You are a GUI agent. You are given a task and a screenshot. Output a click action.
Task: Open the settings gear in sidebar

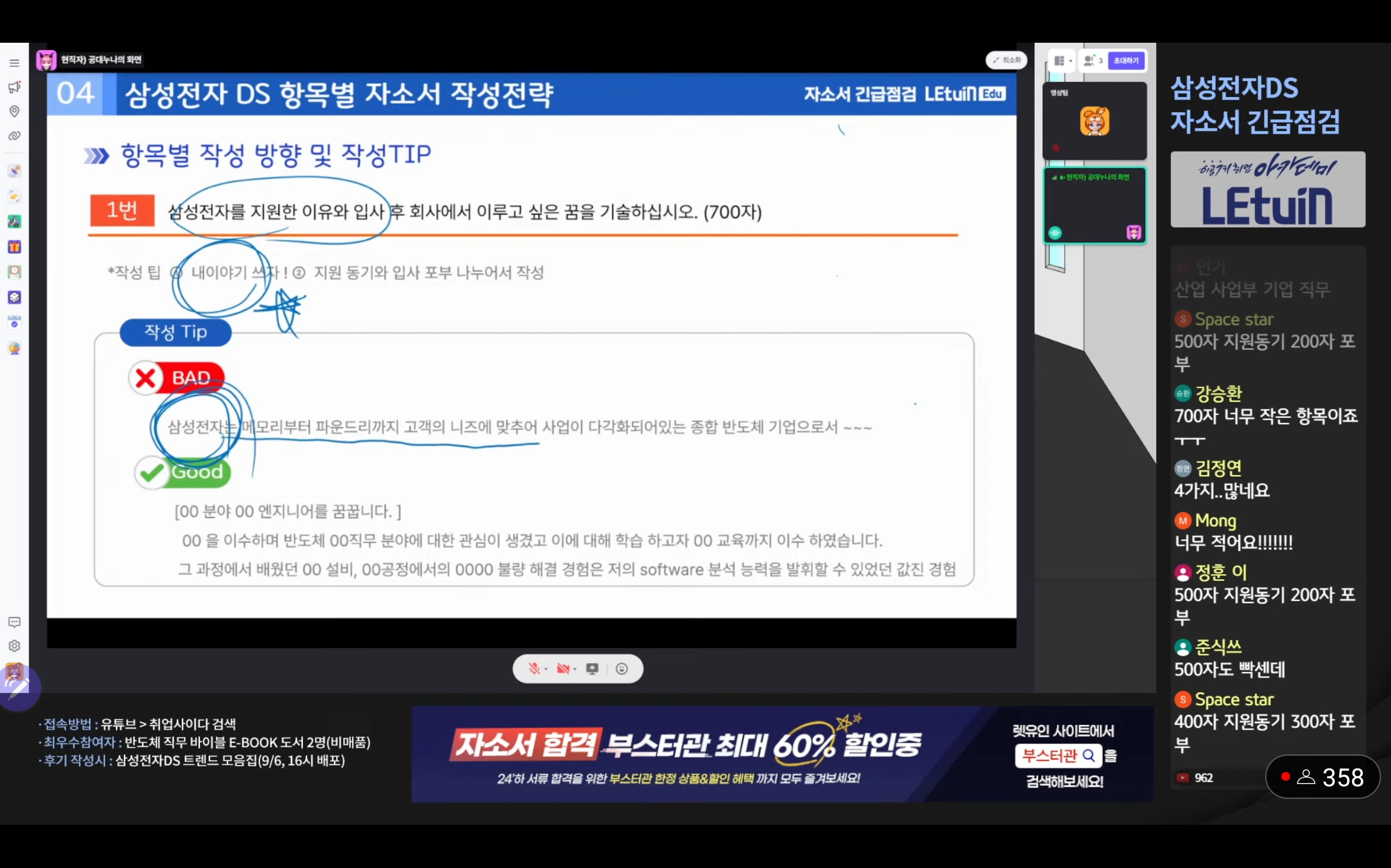pyautogui.click(x=15, y=646)
